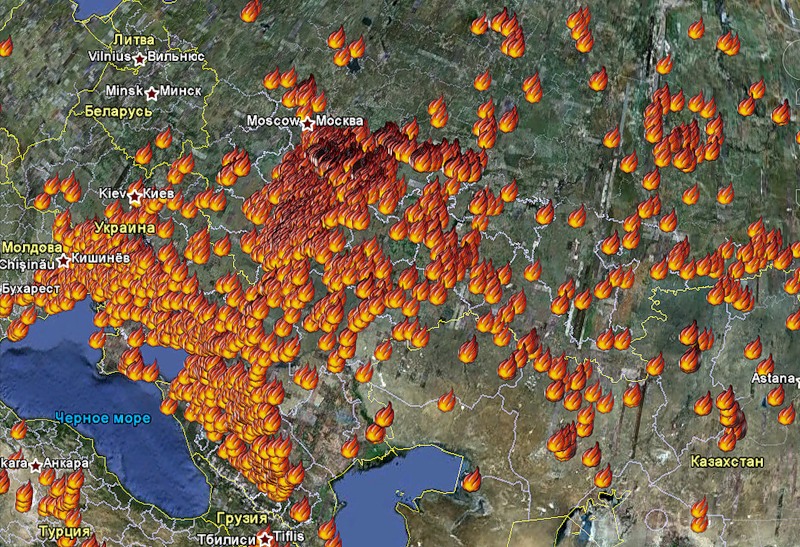
Task: Click the Moscow star placemark
Action: (308, 123)
